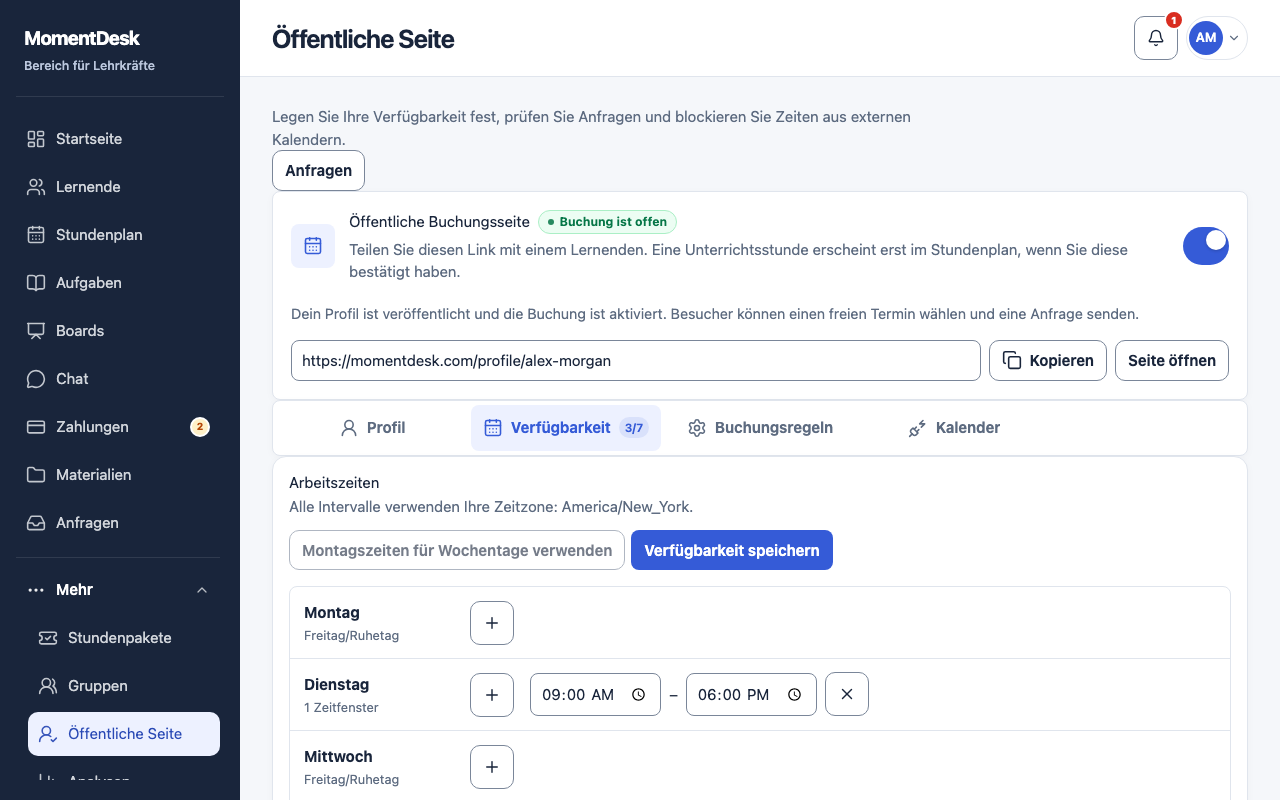Add a time slot for Dienstag
The image size is (1280, 800).
coord(492,695)
